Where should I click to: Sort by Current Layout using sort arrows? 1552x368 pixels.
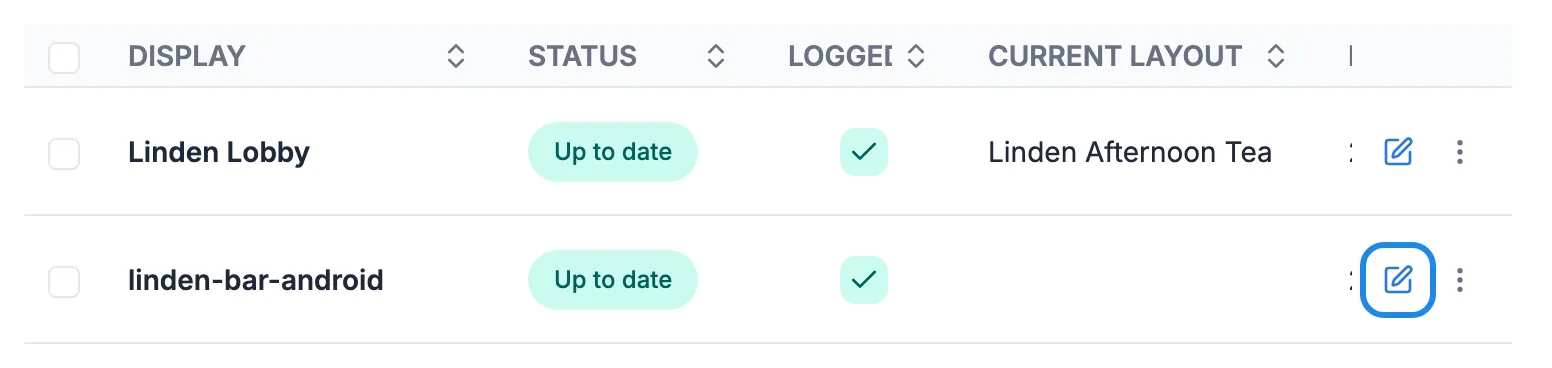(x=1276, y=56)
